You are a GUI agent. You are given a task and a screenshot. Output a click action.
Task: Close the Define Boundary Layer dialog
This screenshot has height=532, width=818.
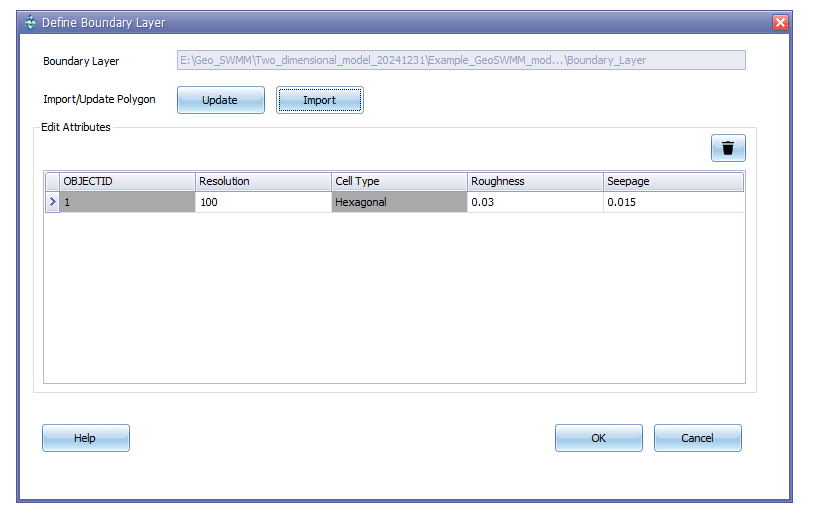point(780,22)
